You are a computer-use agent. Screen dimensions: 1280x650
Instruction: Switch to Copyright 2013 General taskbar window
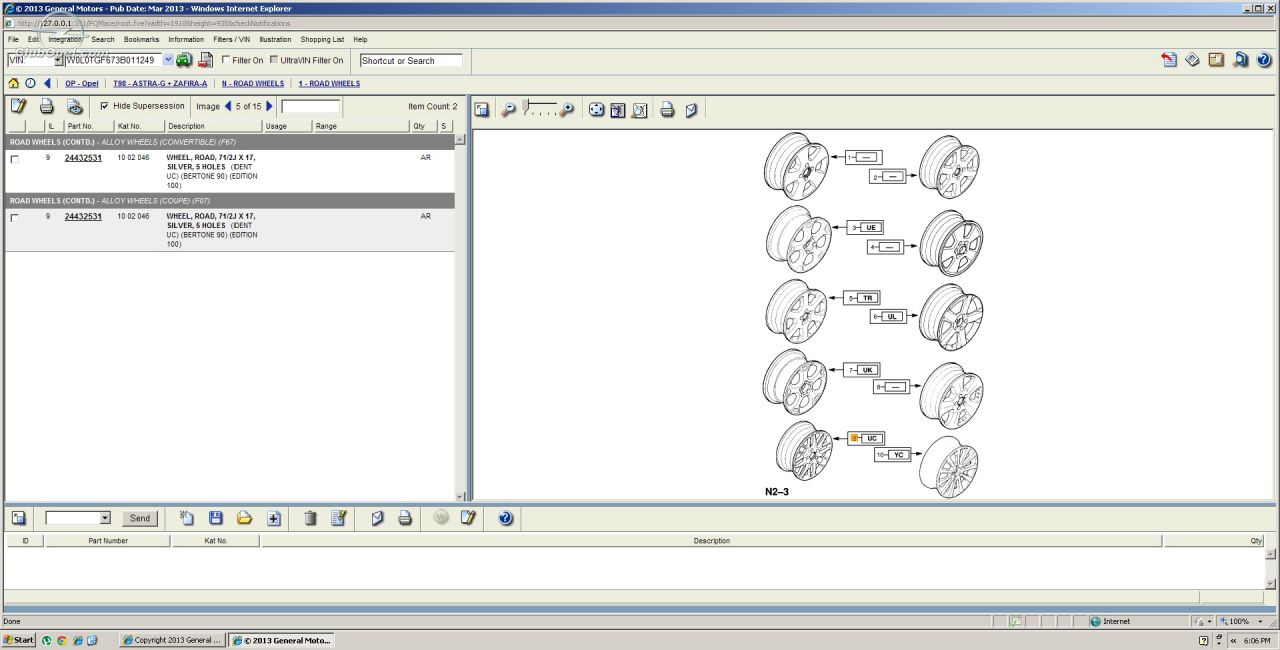[172, 640]
